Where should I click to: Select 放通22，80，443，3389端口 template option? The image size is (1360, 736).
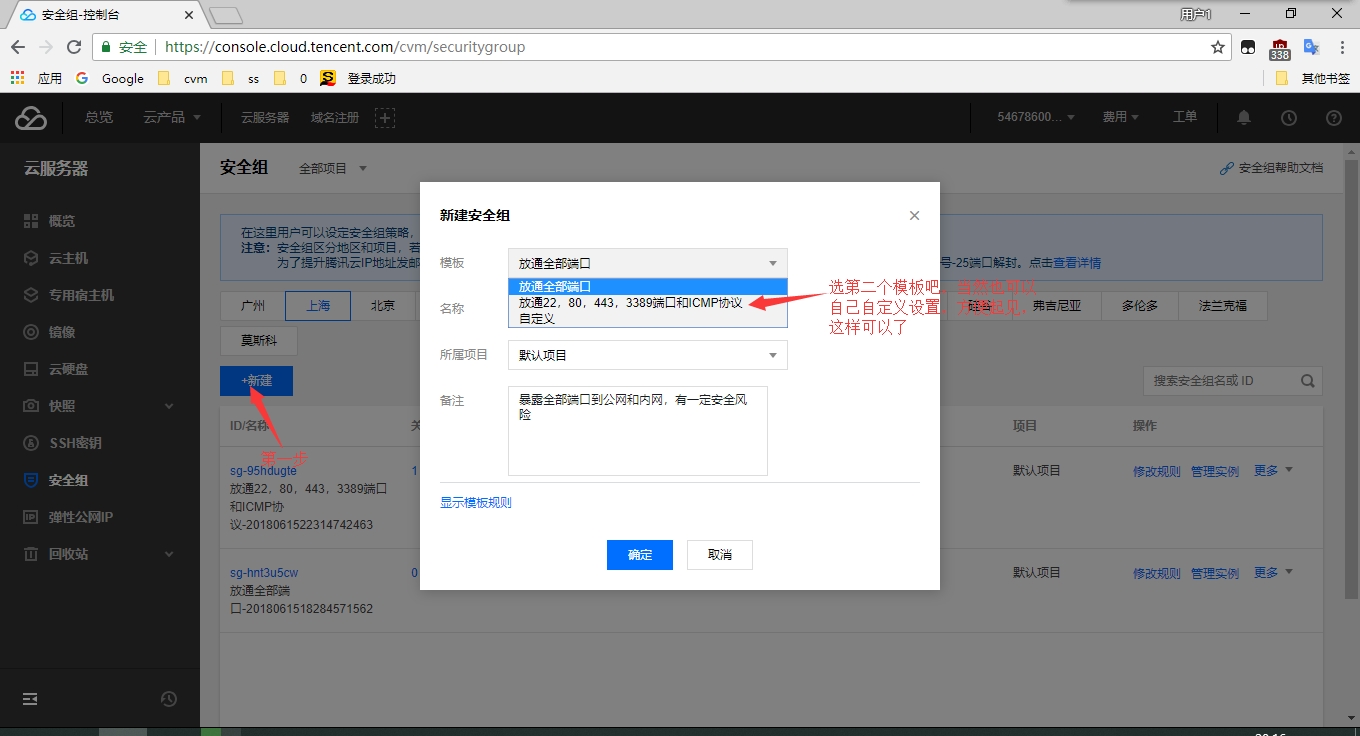click(x=648, y=302)
